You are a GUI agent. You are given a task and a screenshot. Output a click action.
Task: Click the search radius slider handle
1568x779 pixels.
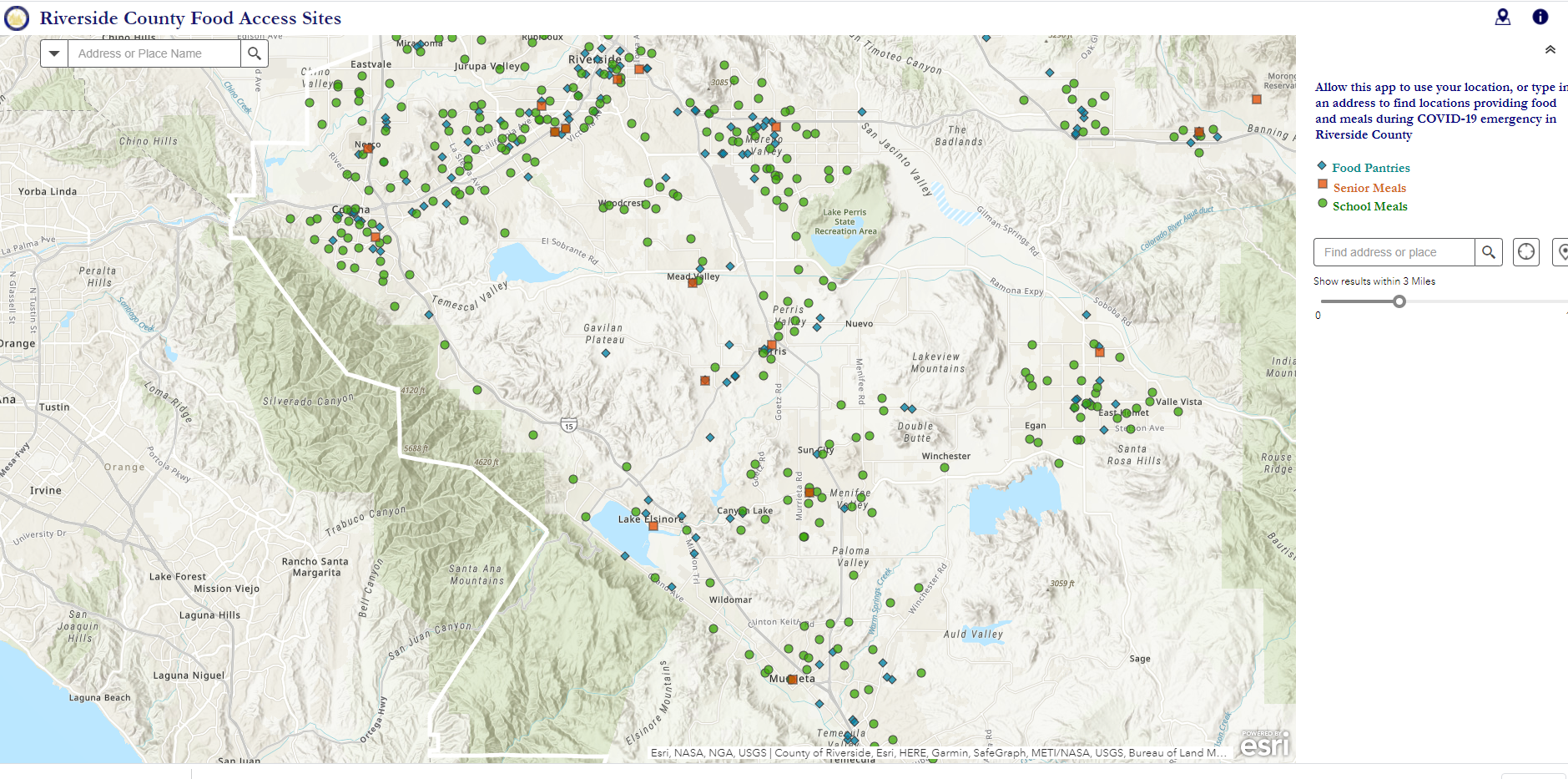(x=1399, y=301)
